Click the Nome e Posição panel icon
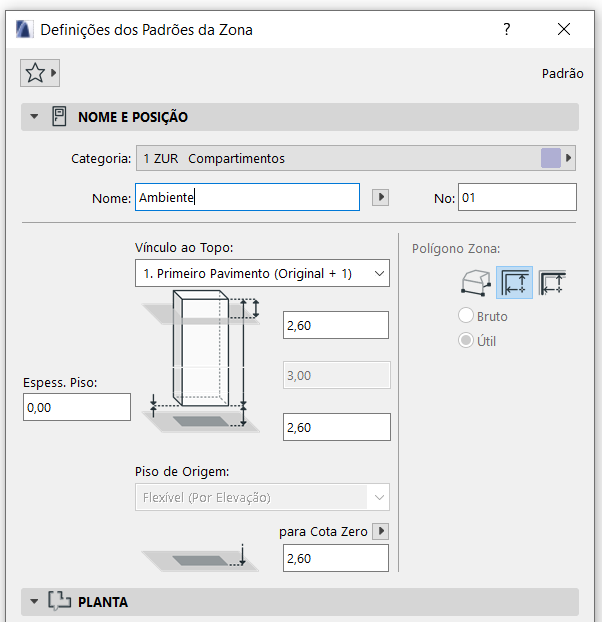The width and height of the screenshot is (602, 622). (59, 117)
